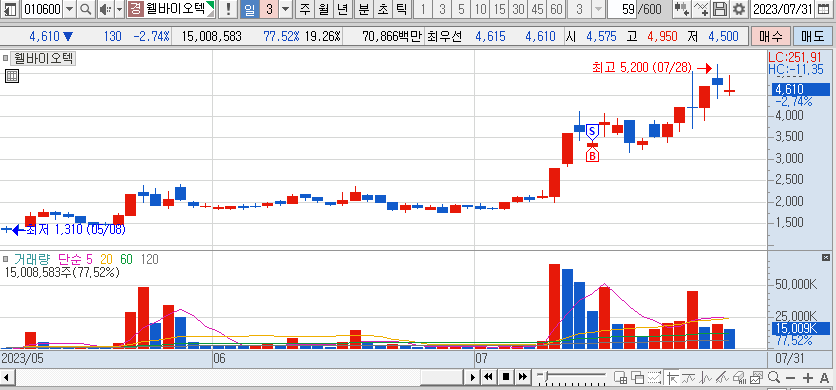Click the magnifier zoom icon in bottom toolbar
The width and height of the screenshot is (836, 390).
click(x=774, y=378)
